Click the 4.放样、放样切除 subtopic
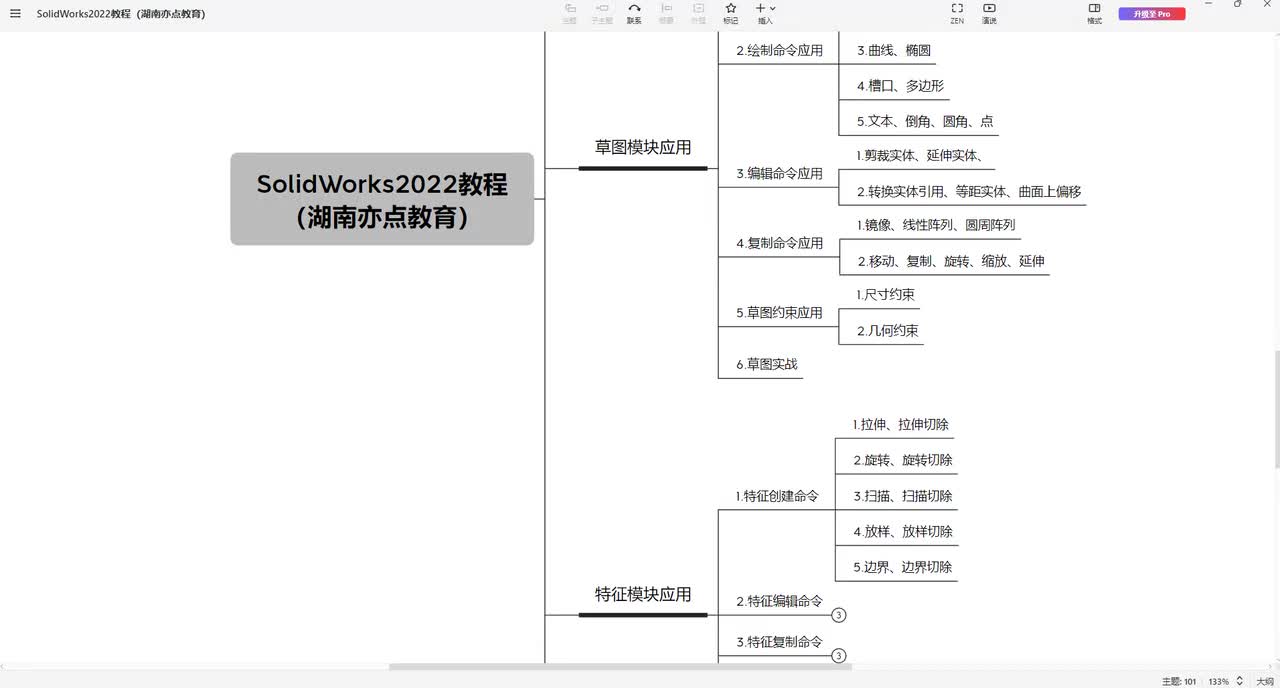 point(902,531)
